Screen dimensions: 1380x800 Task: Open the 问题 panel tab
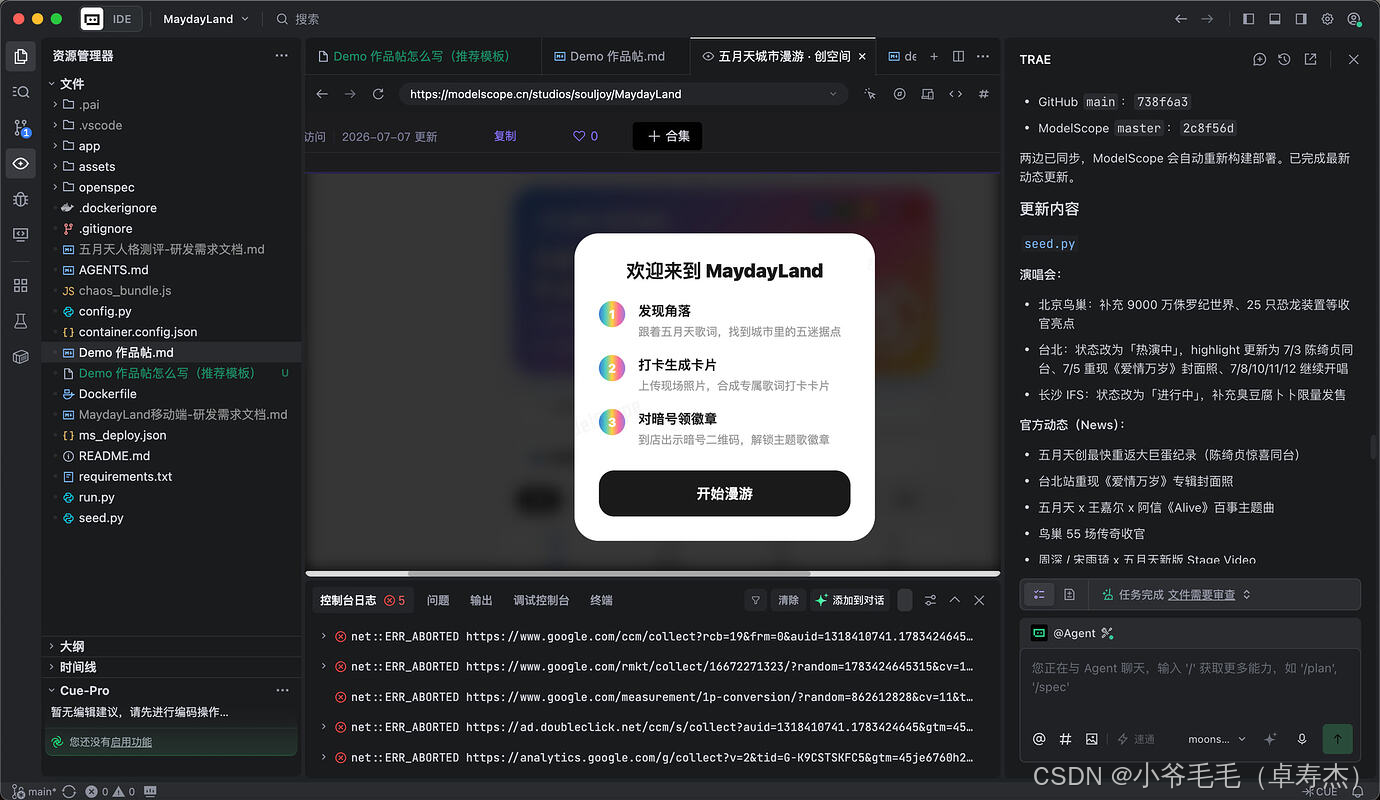coord(438,600)
